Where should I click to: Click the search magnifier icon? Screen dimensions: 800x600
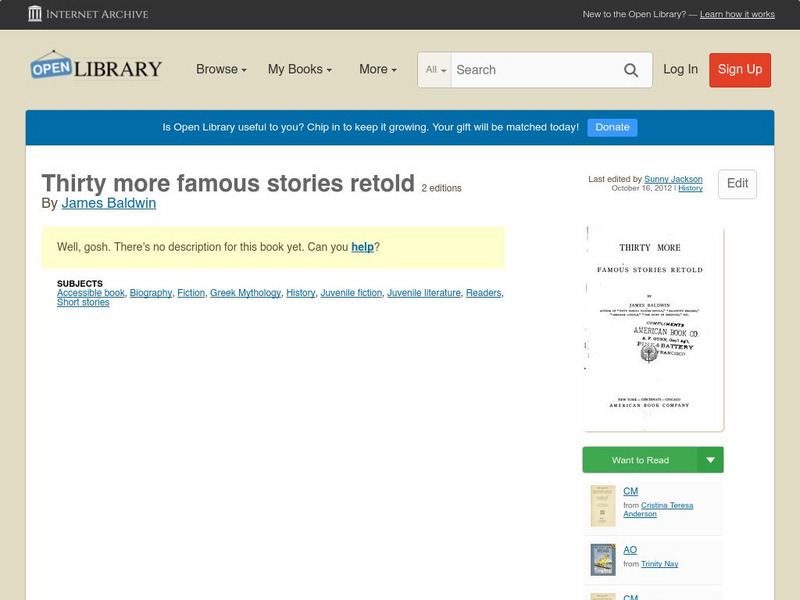tap(631, 70)
